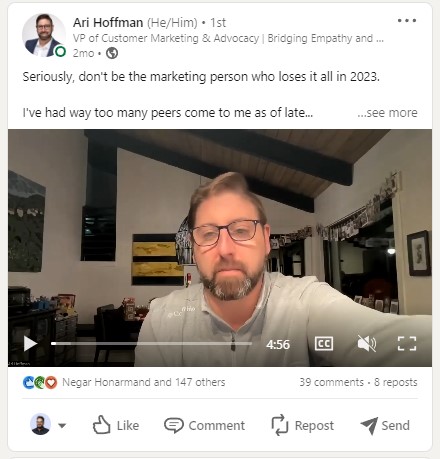The width and height of the screenshot is (440, 459).
Task: Unmute the video sound
Action: point(367,344)
